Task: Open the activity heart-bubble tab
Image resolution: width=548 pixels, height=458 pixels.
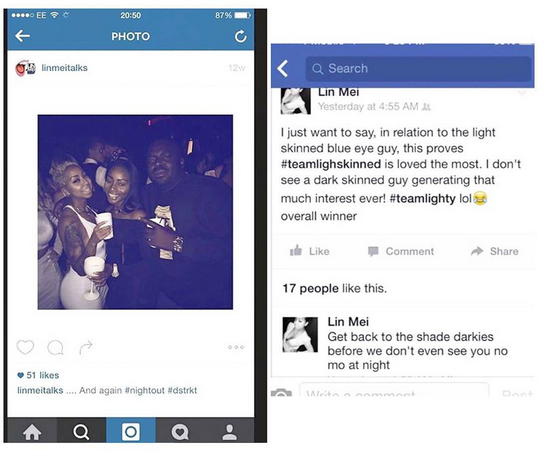Action: [x=180, y=432]
